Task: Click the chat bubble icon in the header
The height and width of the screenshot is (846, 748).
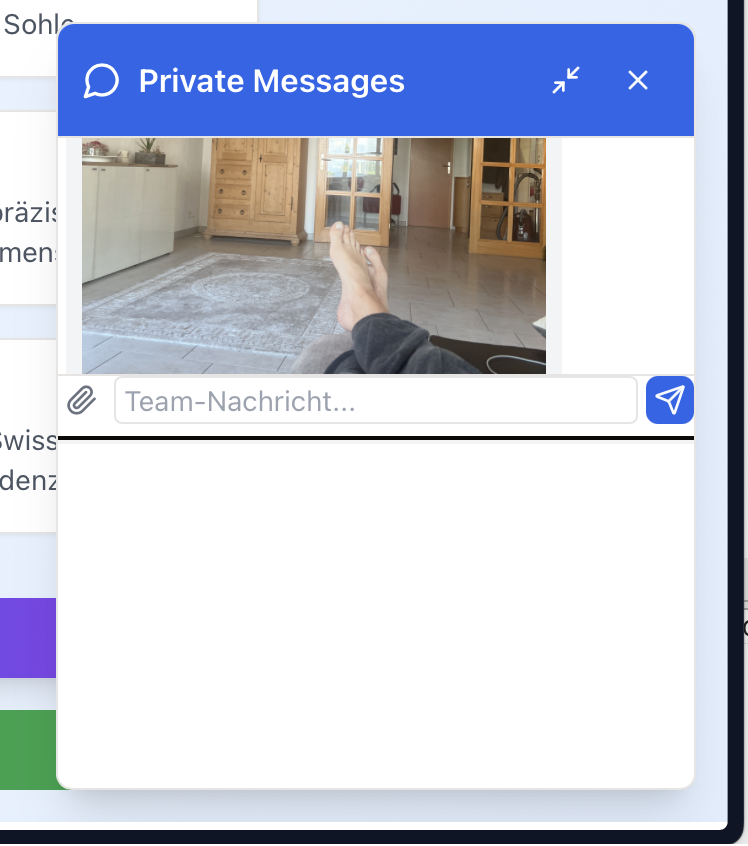Action: click(x=102, y=81)
